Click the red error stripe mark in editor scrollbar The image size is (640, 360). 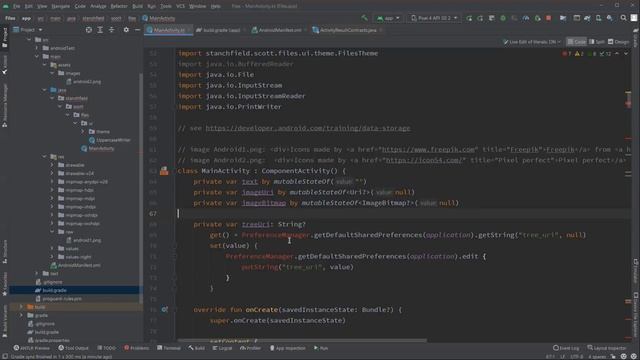tap(628, 103)
